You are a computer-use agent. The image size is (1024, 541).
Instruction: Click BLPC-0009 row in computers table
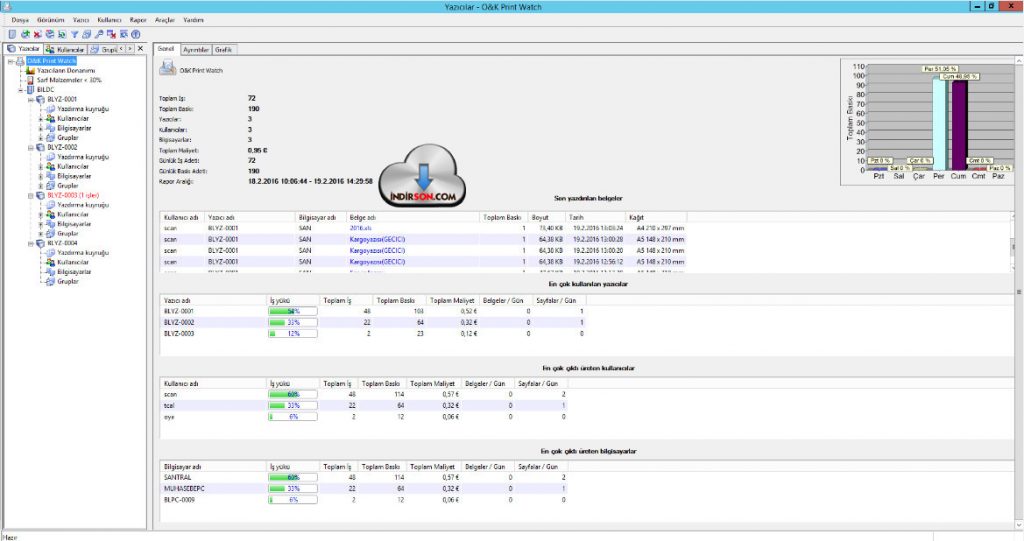pos(364,499)
